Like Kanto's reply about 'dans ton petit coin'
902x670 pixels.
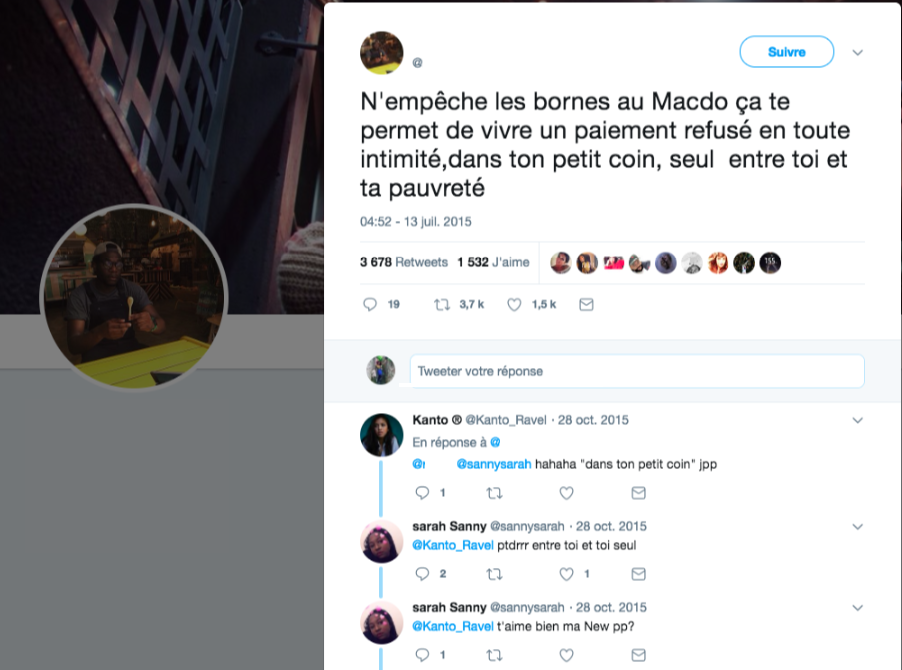point(567,493)
